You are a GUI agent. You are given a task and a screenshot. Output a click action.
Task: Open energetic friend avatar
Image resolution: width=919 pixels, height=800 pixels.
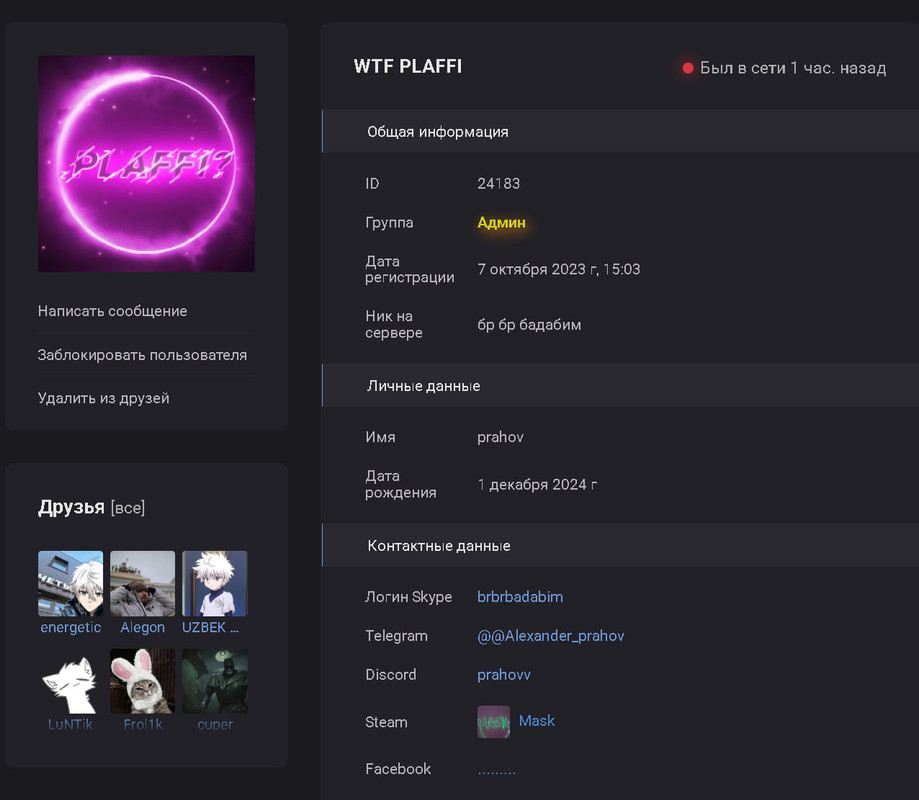coord(70,583)
